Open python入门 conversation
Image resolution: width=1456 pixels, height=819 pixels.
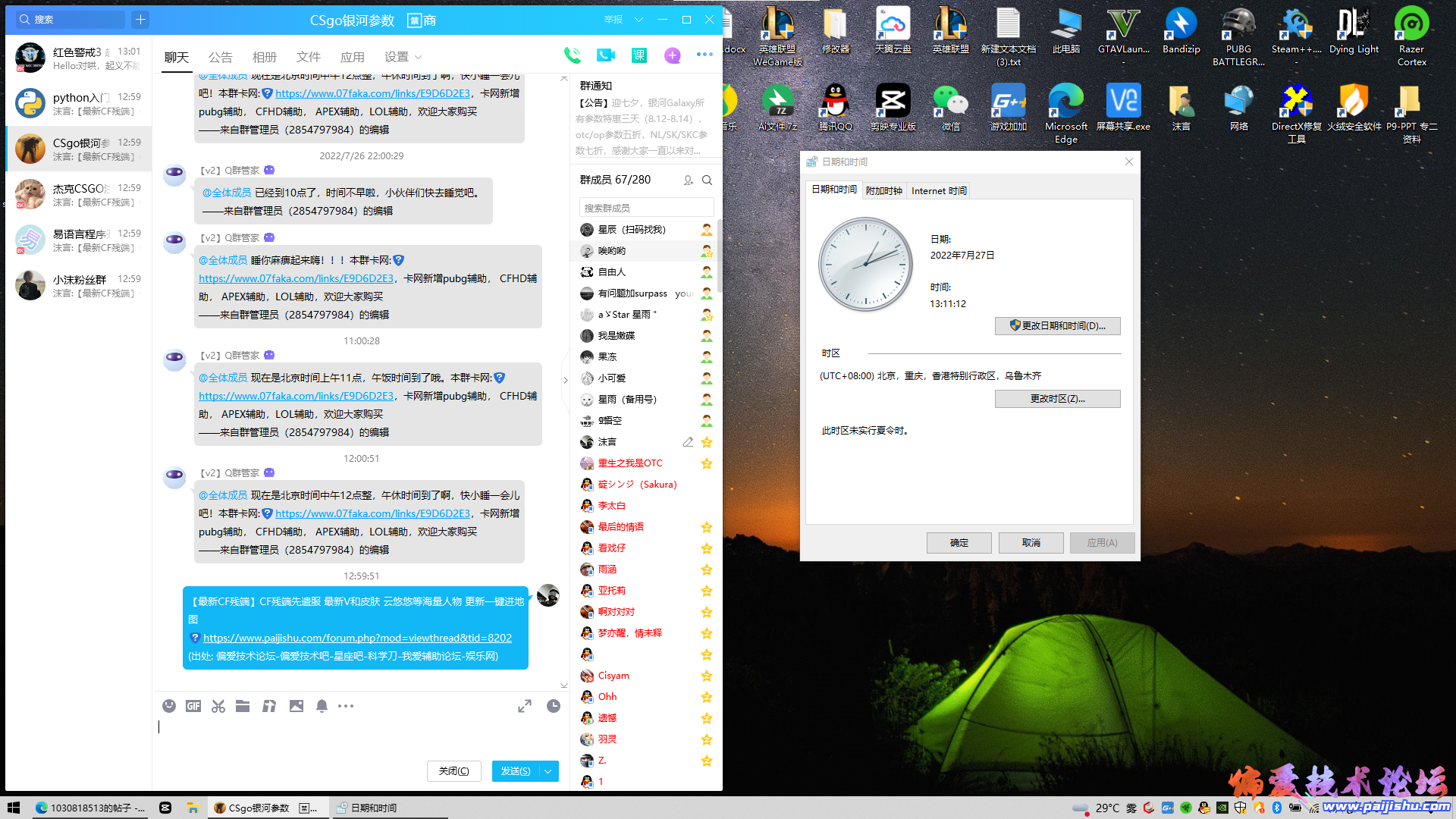[x=79, y=104]
